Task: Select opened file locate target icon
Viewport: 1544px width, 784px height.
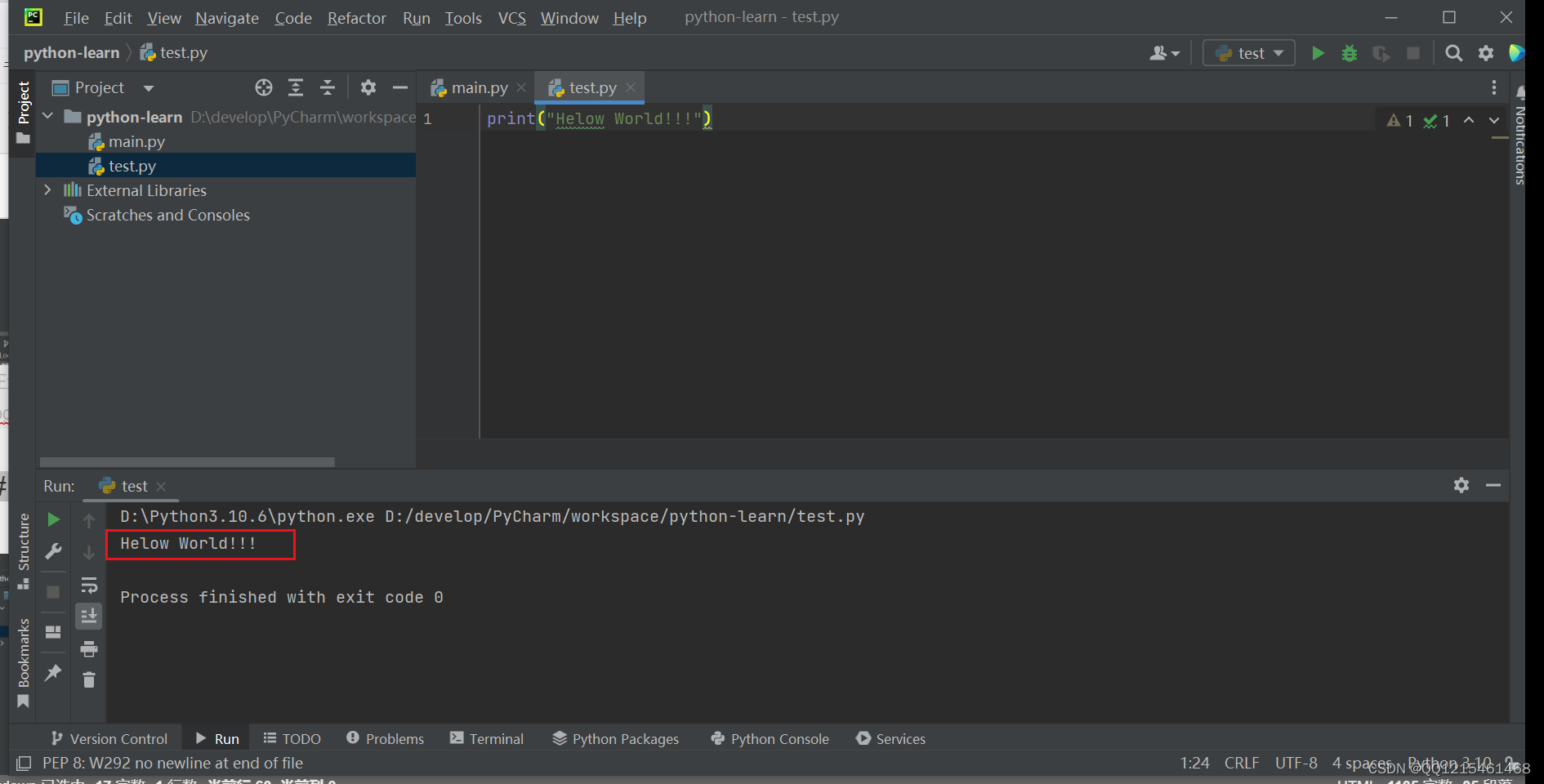Action: click(x=263, y=87)
